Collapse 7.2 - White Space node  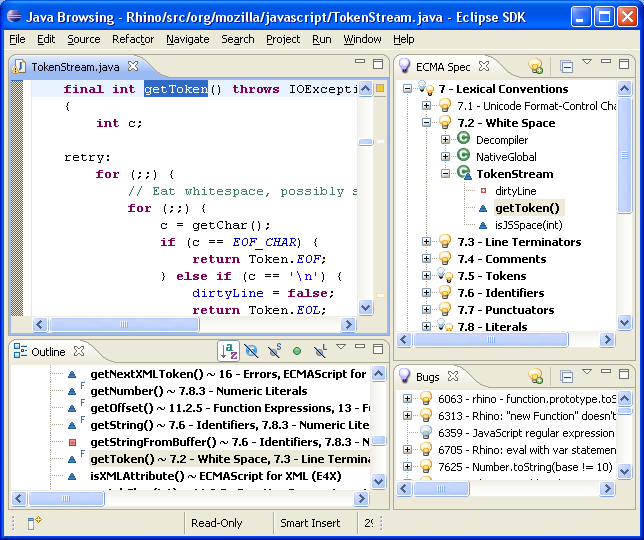426,122
